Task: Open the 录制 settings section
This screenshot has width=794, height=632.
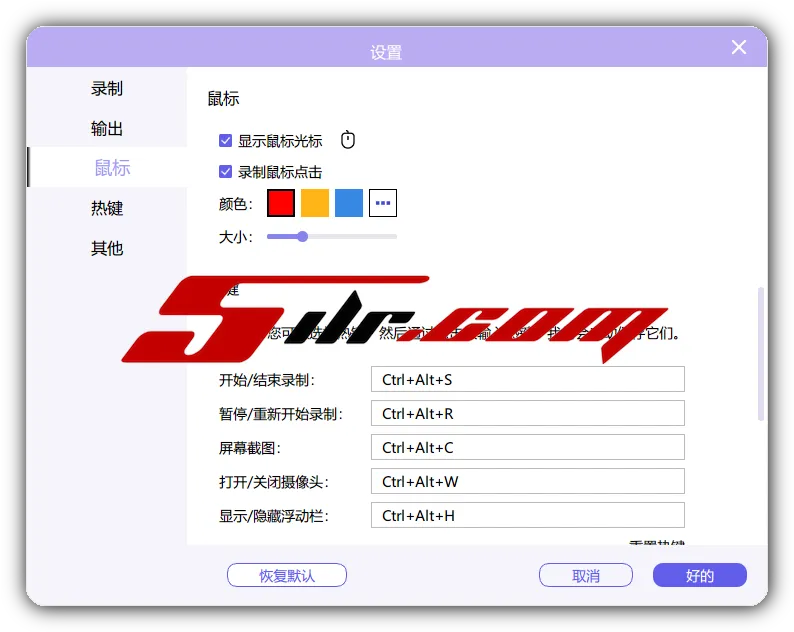Action: pos(107,89)
